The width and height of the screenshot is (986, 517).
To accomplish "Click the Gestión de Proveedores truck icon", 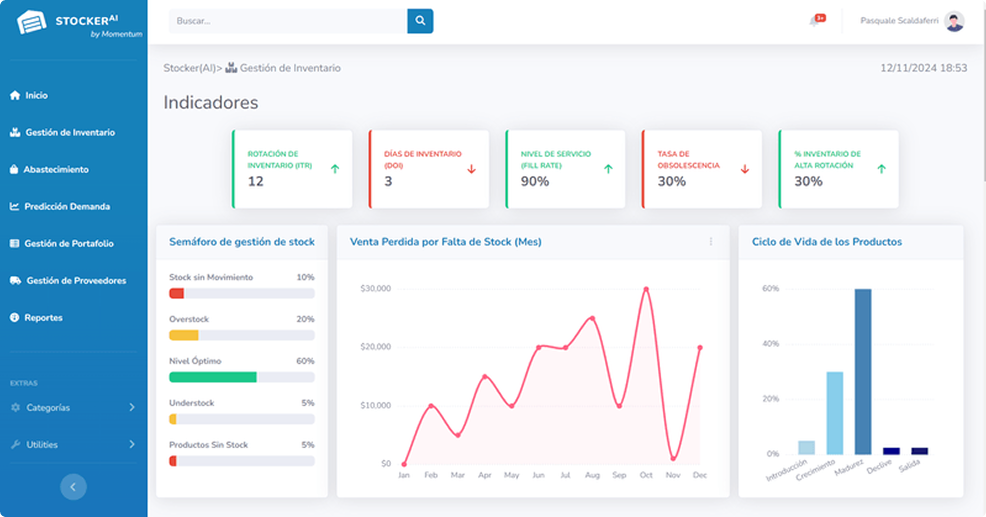I will pyautogui.click(x=14, y=281).
